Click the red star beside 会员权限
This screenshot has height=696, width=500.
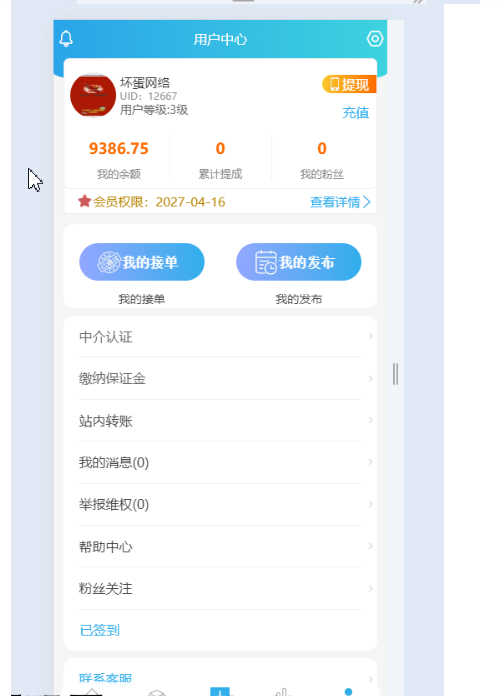click(84, 202)
